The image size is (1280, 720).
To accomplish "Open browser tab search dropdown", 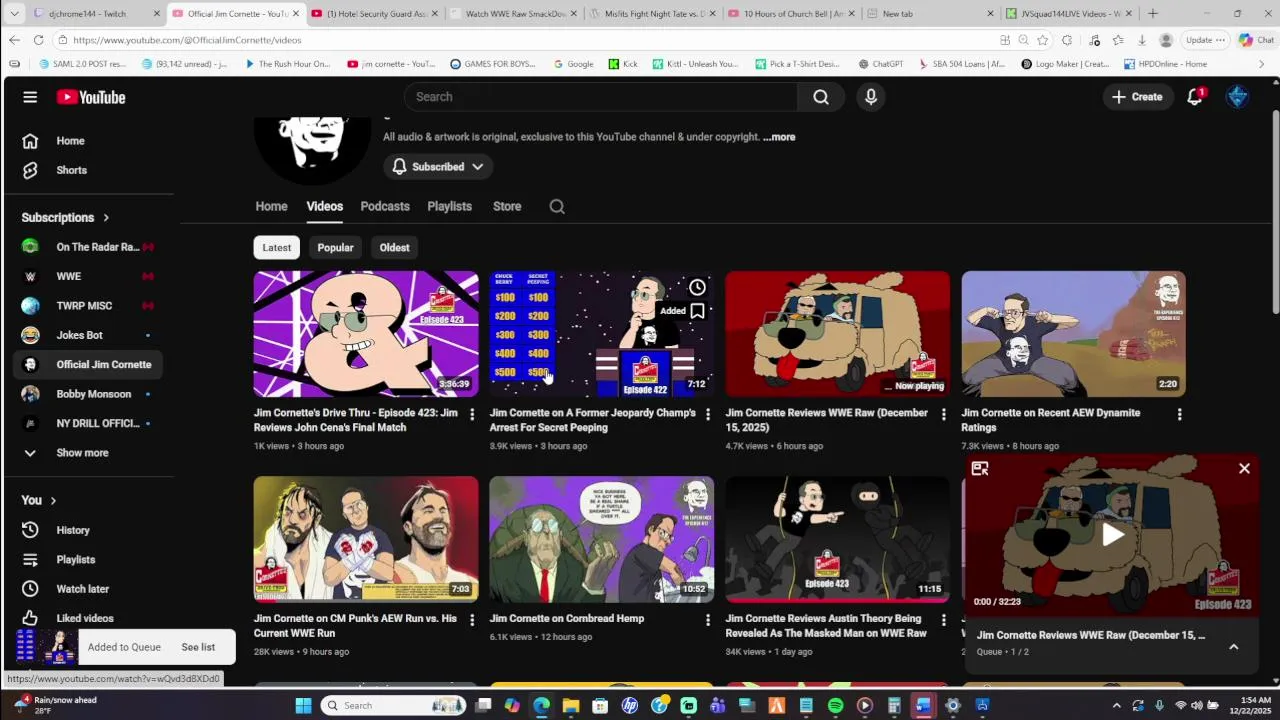I will coord(14,14).
